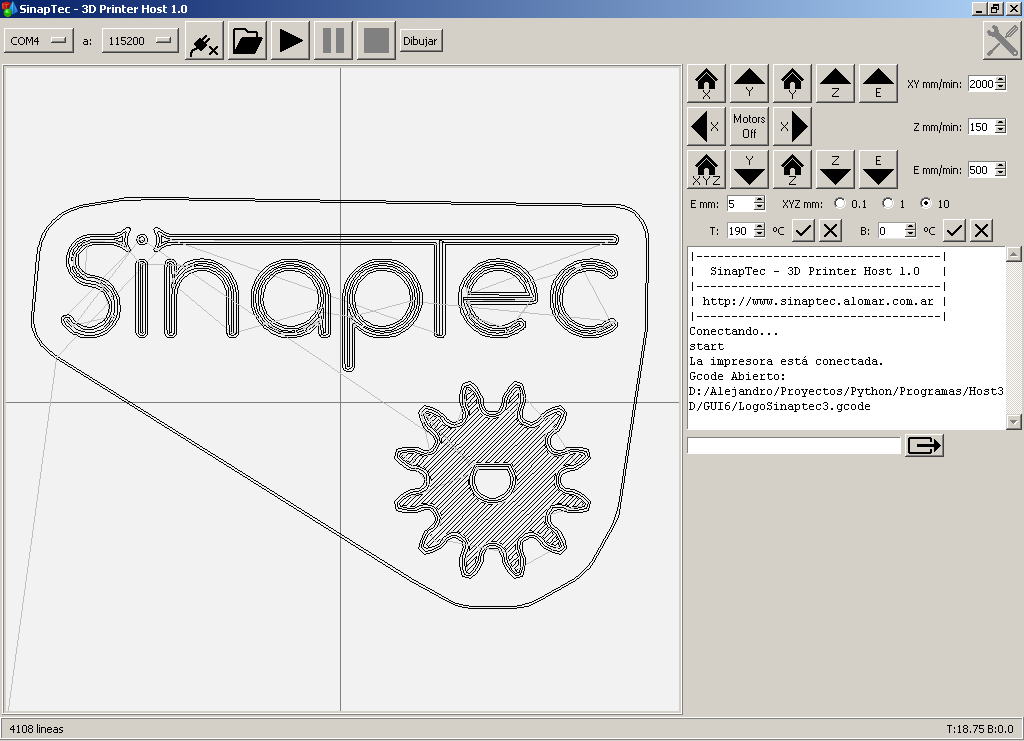
Task: Click bed temperature B field
Action: 891,230
